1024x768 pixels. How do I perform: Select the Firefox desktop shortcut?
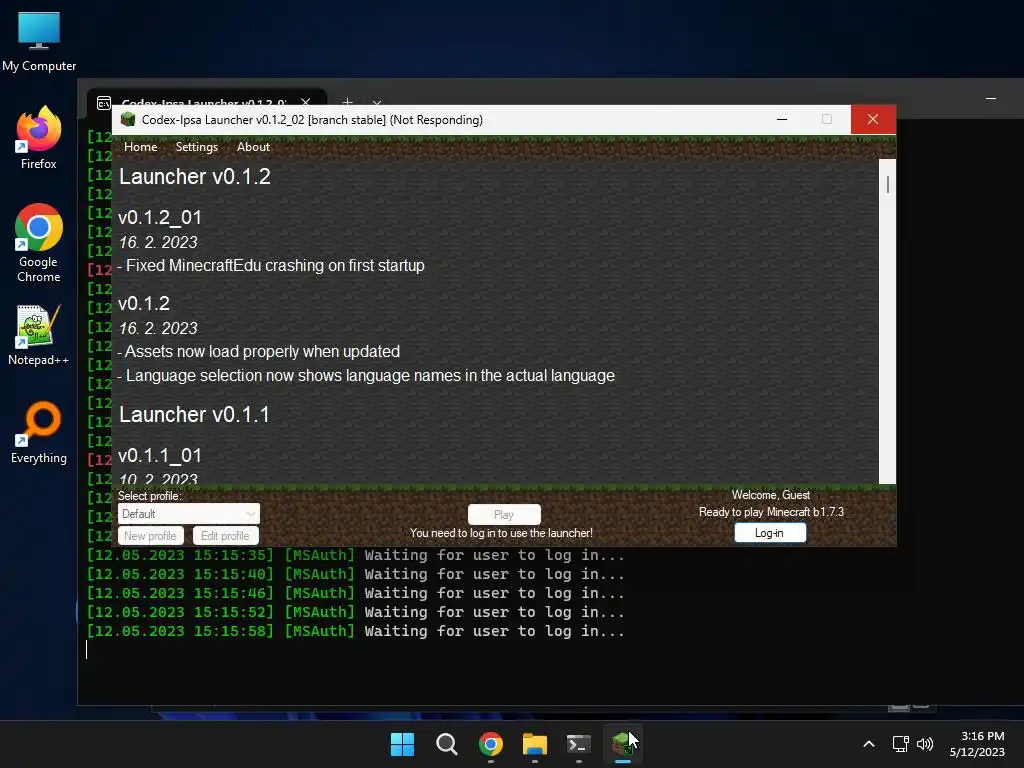(39, 138)
